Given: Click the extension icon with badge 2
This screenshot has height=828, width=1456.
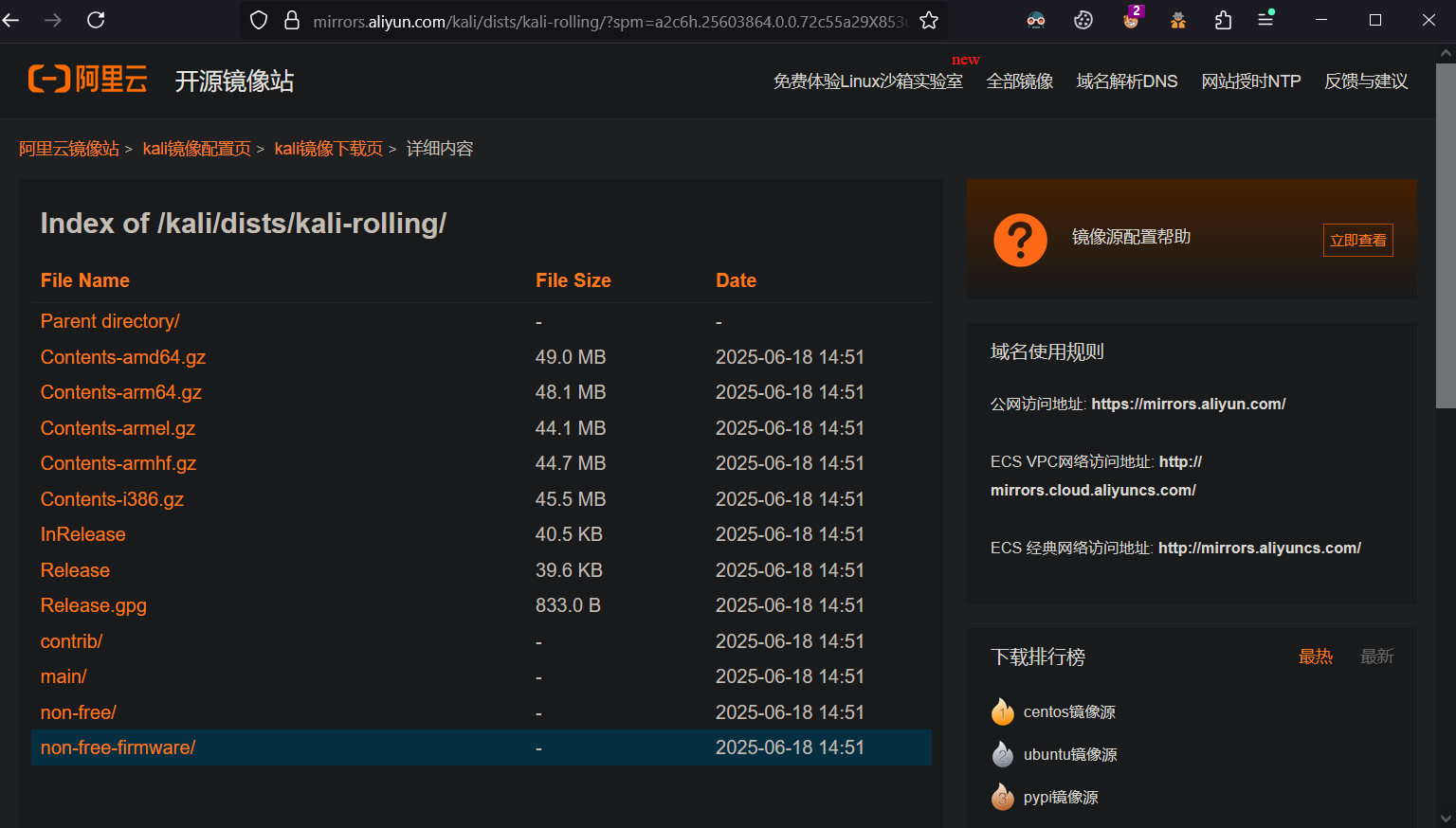Looking at the screenshot, I should pos(1132,18).
